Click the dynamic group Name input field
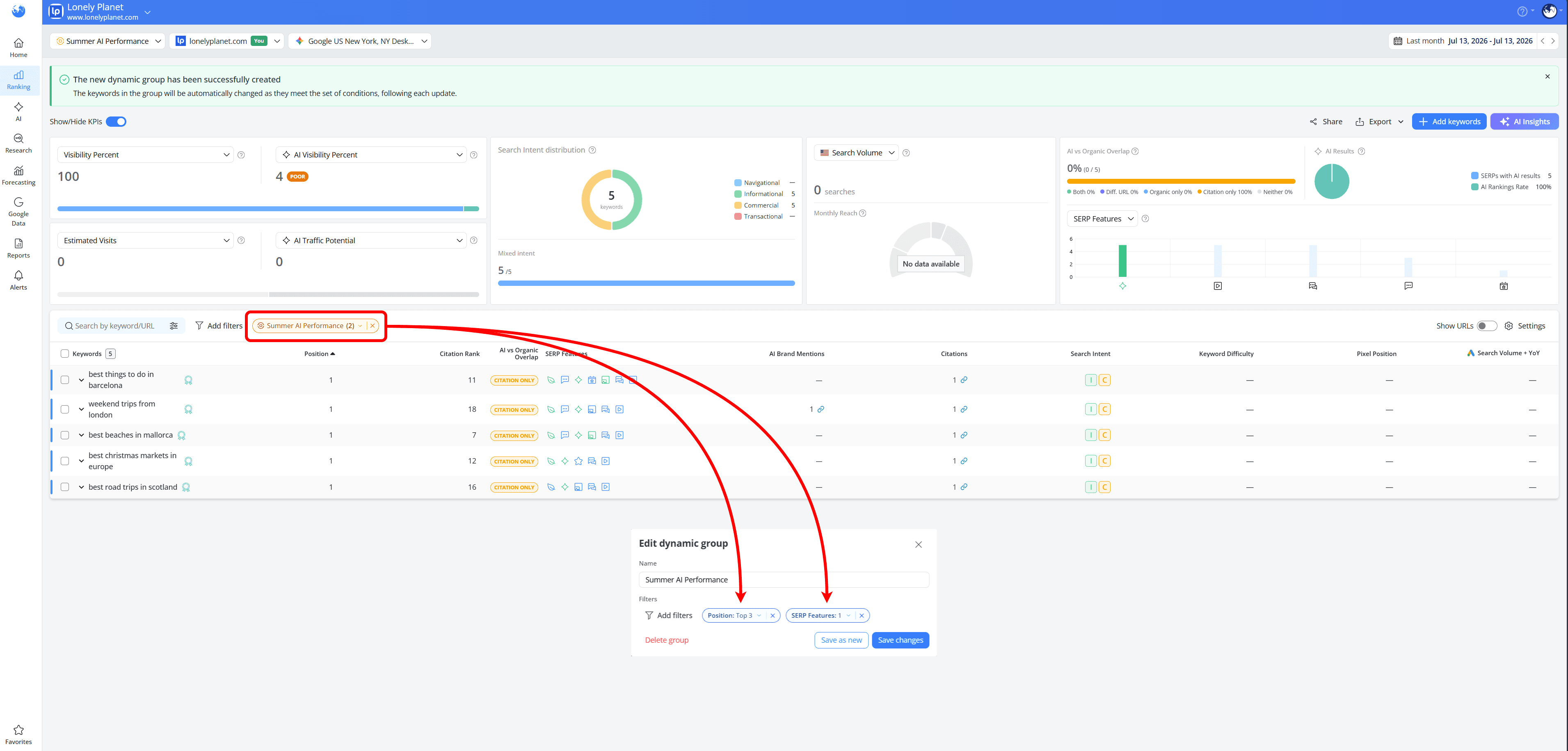The width and height of the screenshot is (1568, 751). click(x=784, y=580)
